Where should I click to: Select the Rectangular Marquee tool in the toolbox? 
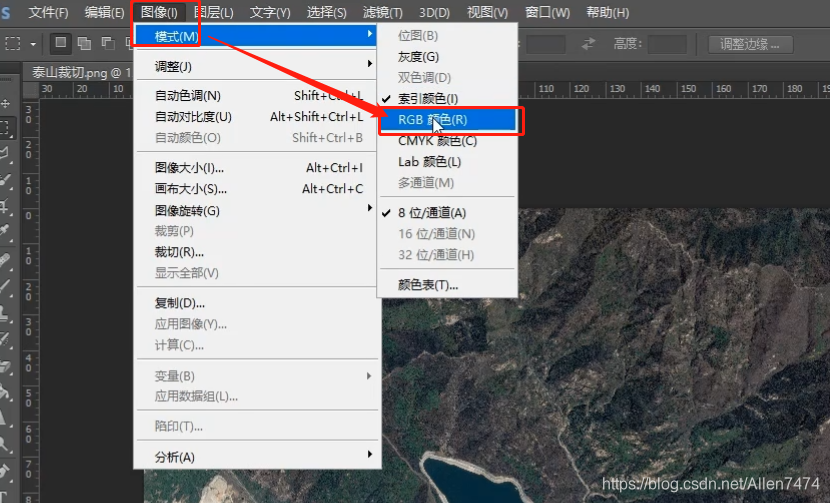(x=6, y=128)
